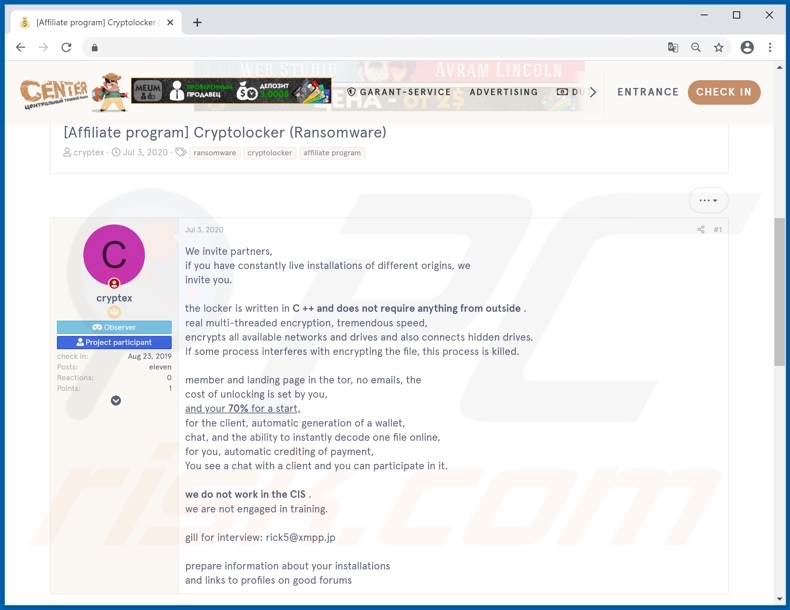
Task: Open the thread options three-dot dropdown
Action: [708, 200]
